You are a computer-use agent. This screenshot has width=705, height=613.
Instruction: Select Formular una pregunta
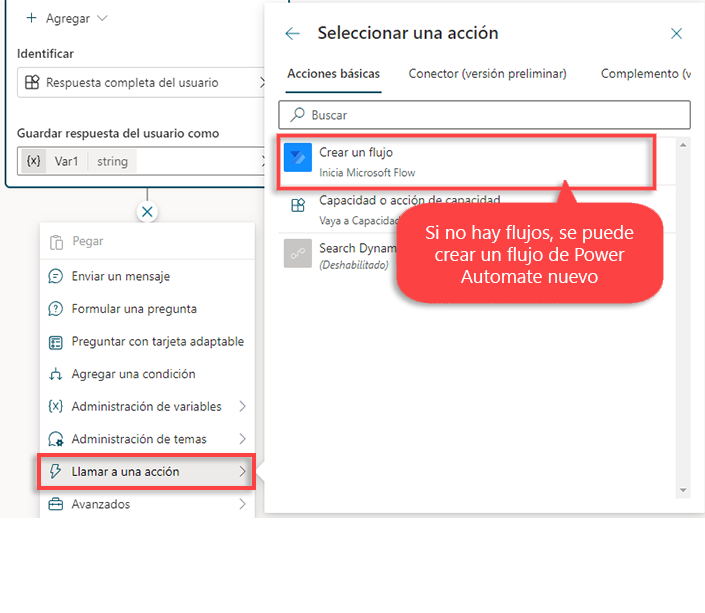pyautogui.click(x=147, y=309)
